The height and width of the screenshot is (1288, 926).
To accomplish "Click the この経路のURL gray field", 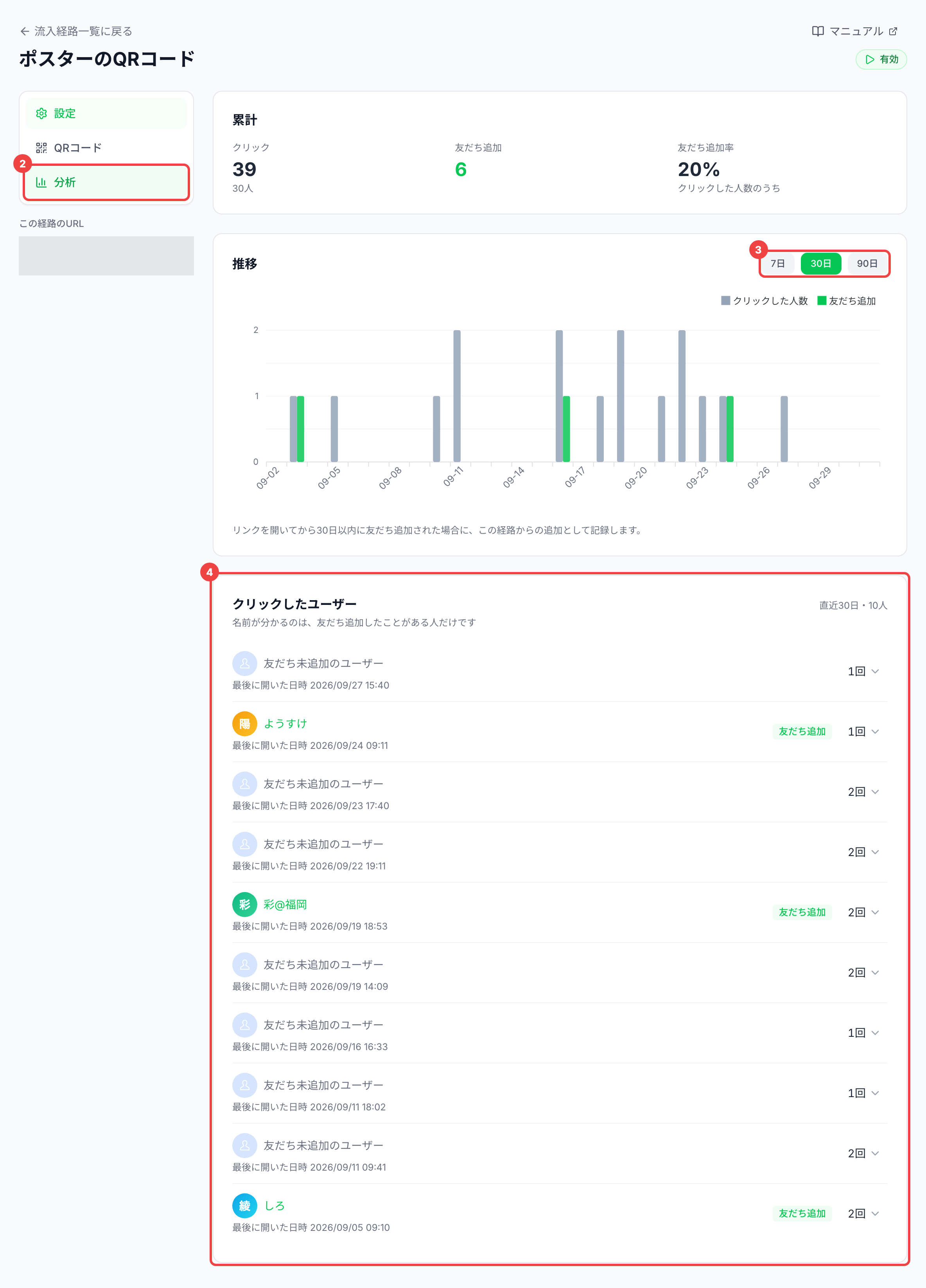I will [106, 255].
